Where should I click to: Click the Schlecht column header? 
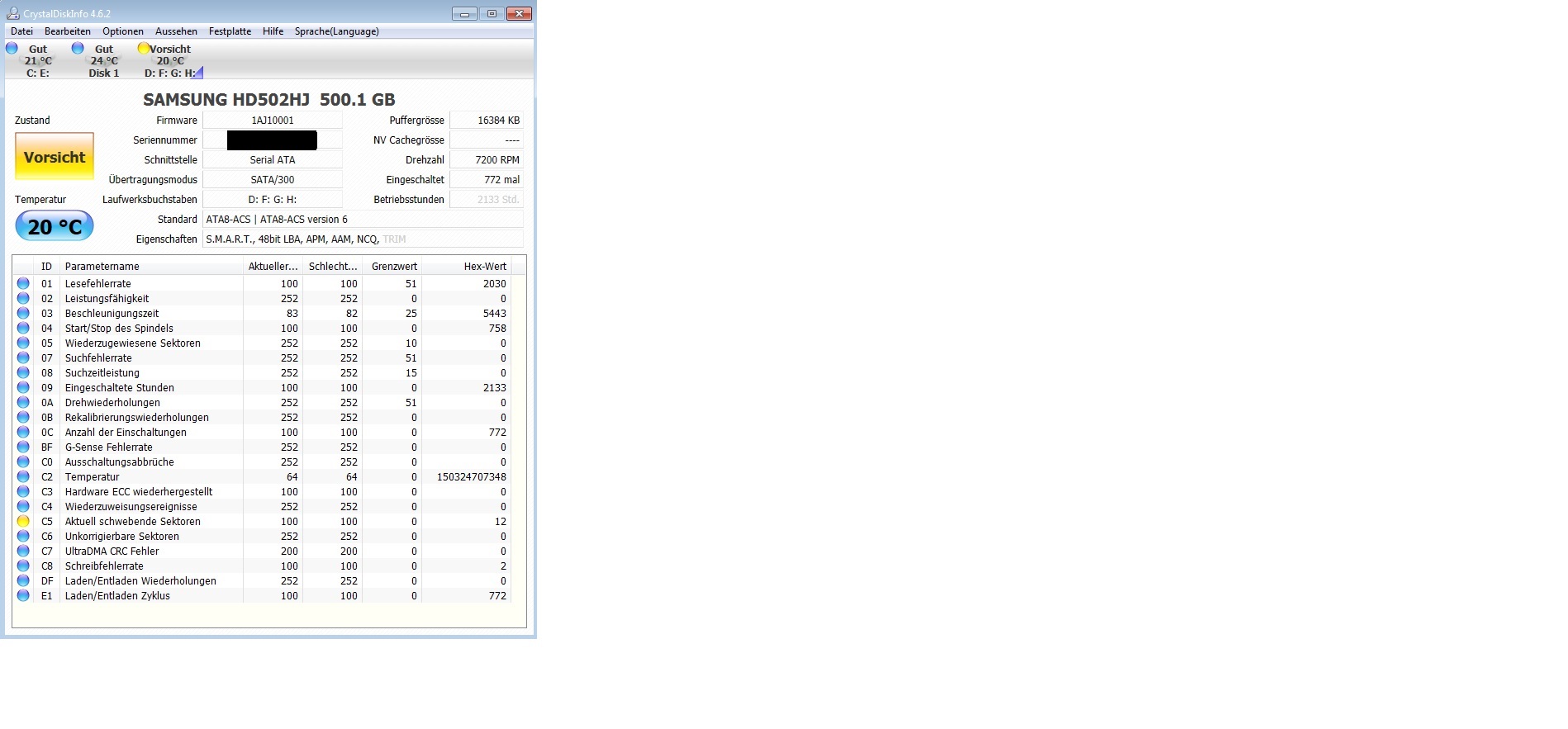pyautogui.click(x=333, y=267)
